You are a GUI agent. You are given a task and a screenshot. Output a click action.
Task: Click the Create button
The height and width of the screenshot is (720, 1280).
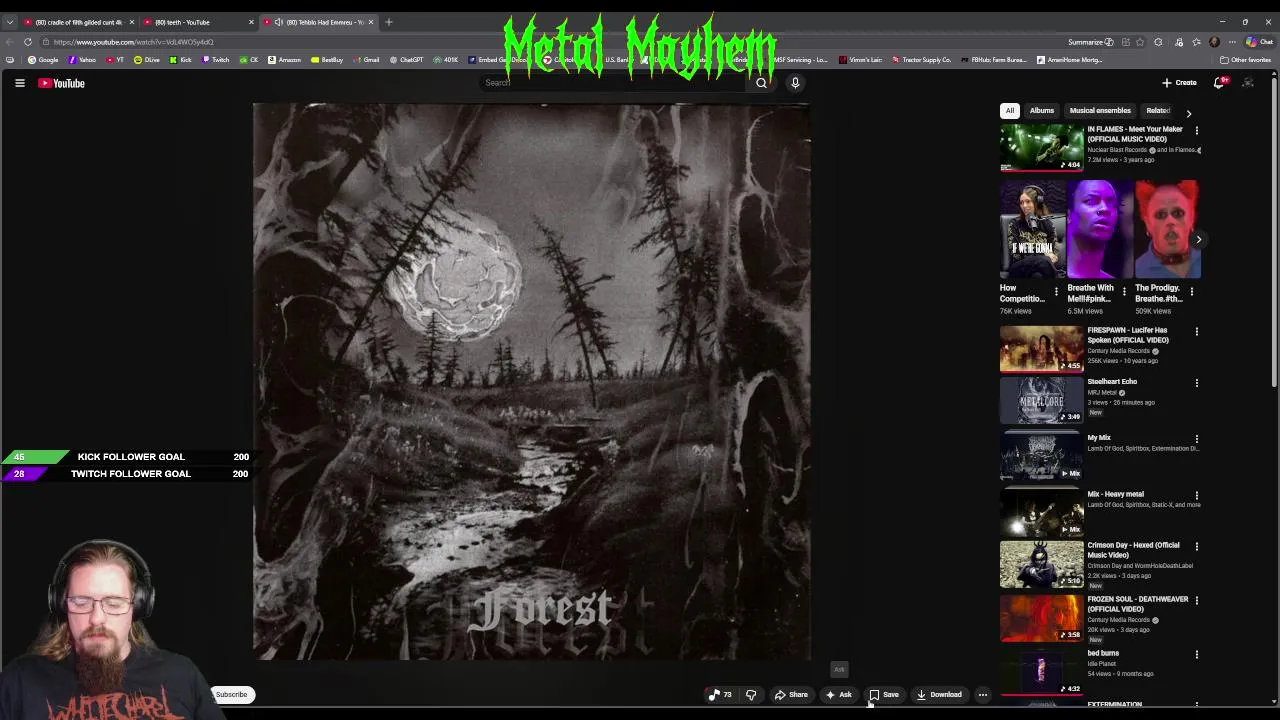click(1179, 83)
